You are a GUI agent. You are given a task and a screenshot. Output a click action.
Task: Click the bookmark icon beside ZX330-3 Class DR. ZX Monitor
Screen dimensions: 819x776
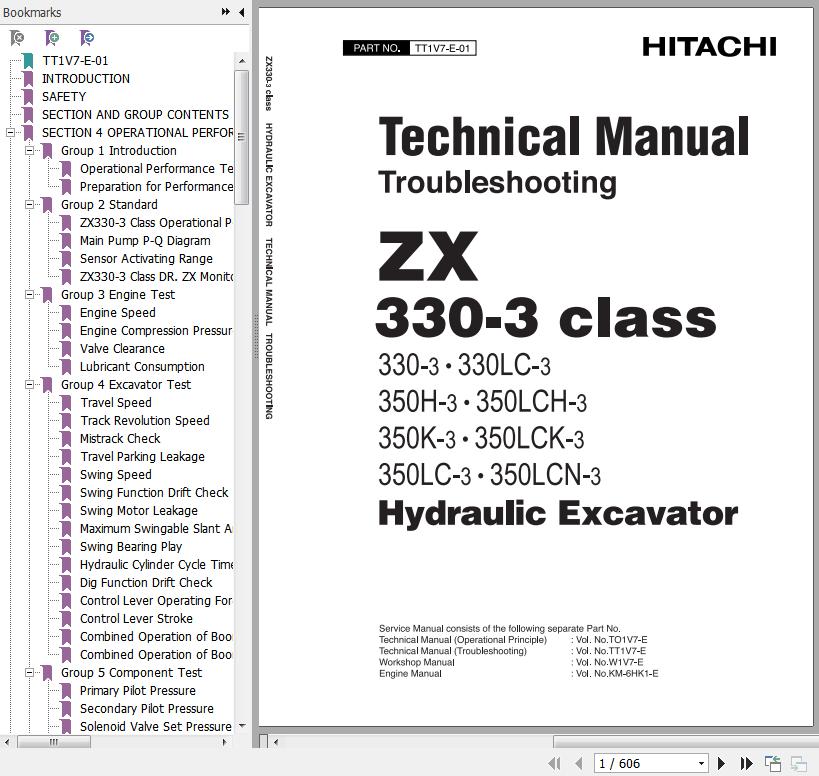(x=66, y=277)
